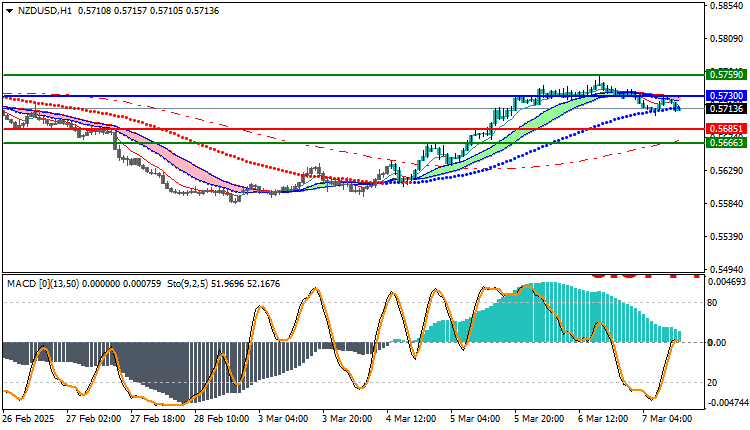
Task: Select the red horizontal line at 0.56851
Action: pos(354,129)
